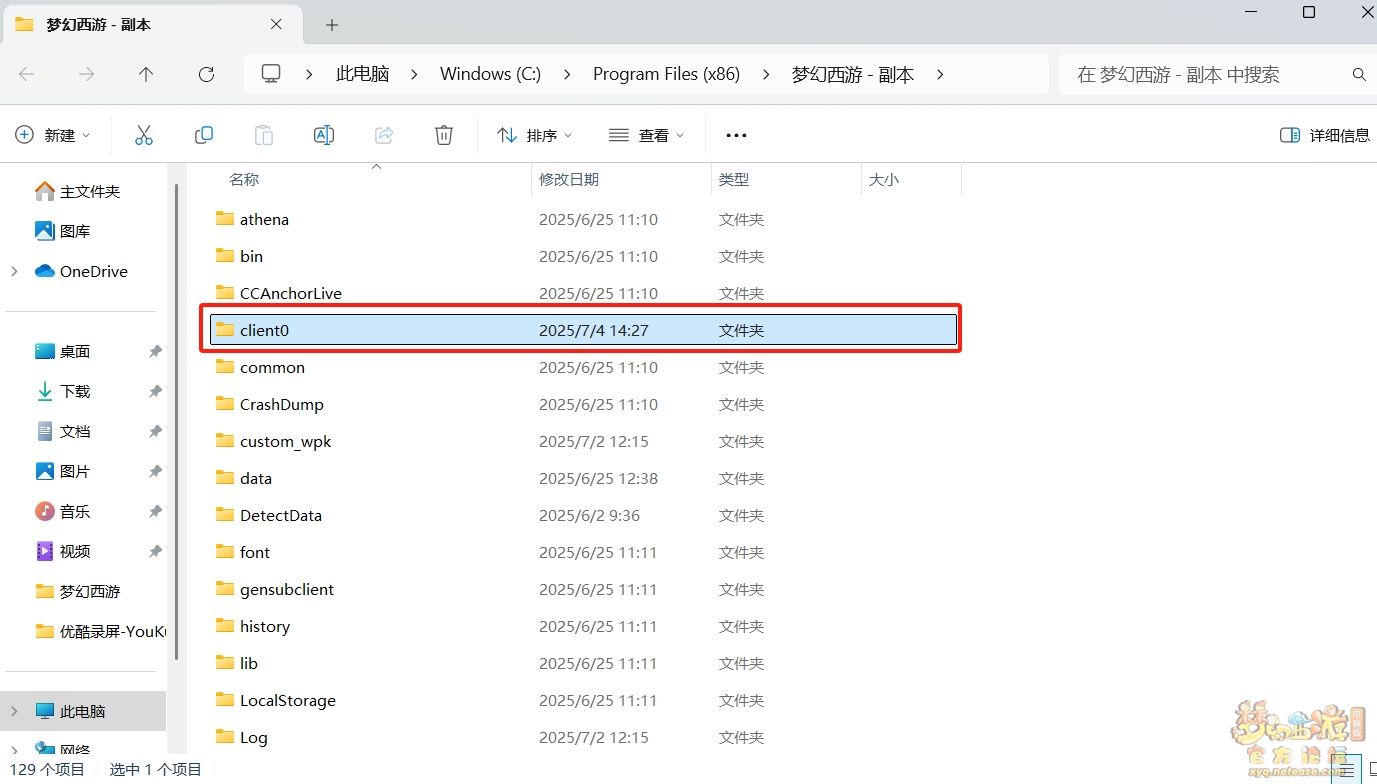
Task: Sort by the 大小 column header
Action: click(884, 179)
